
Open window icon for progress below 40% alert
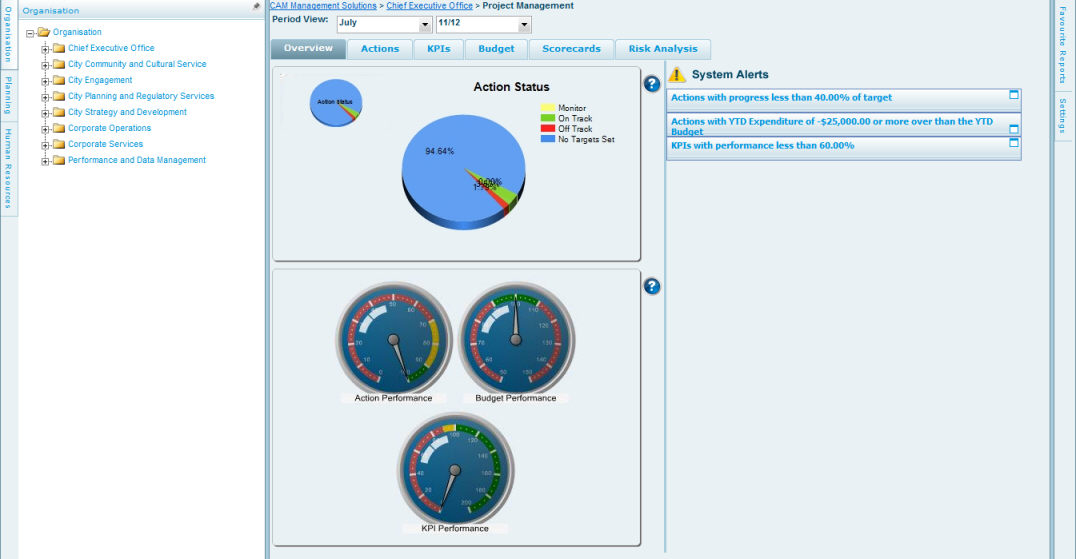[x=1013, y=95]
